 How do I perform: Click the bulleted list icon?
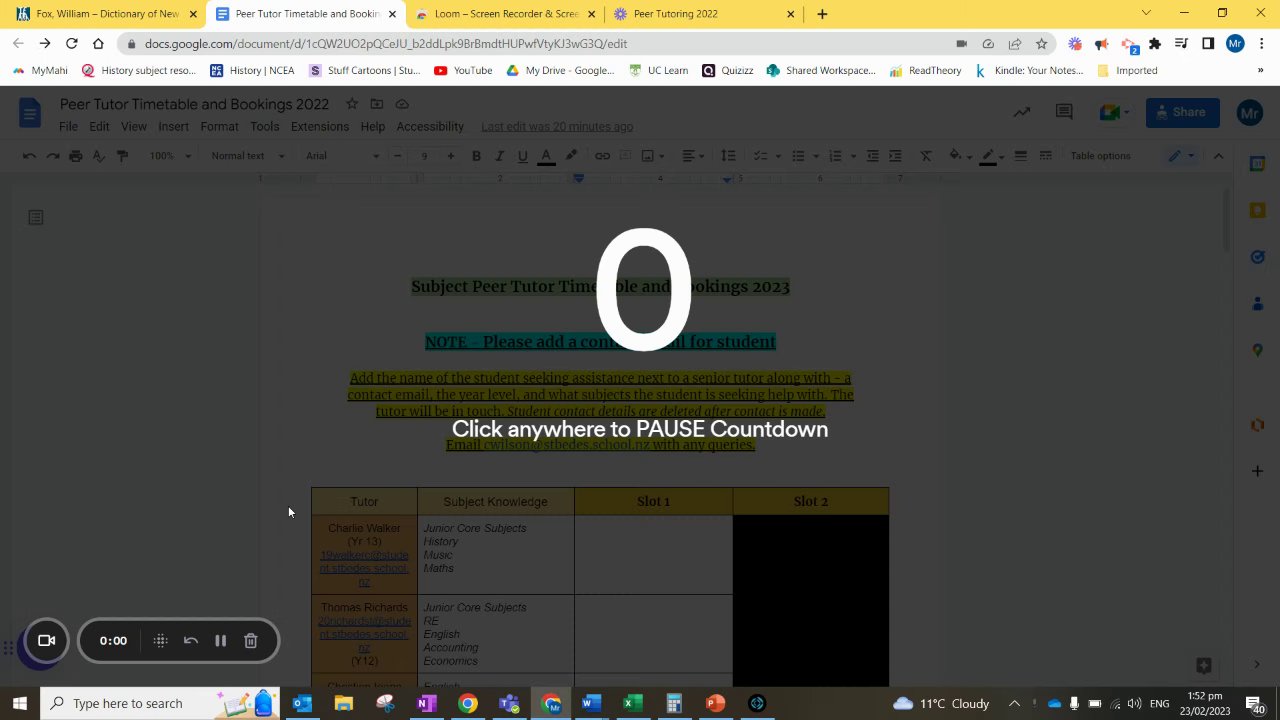coord(798,156)
